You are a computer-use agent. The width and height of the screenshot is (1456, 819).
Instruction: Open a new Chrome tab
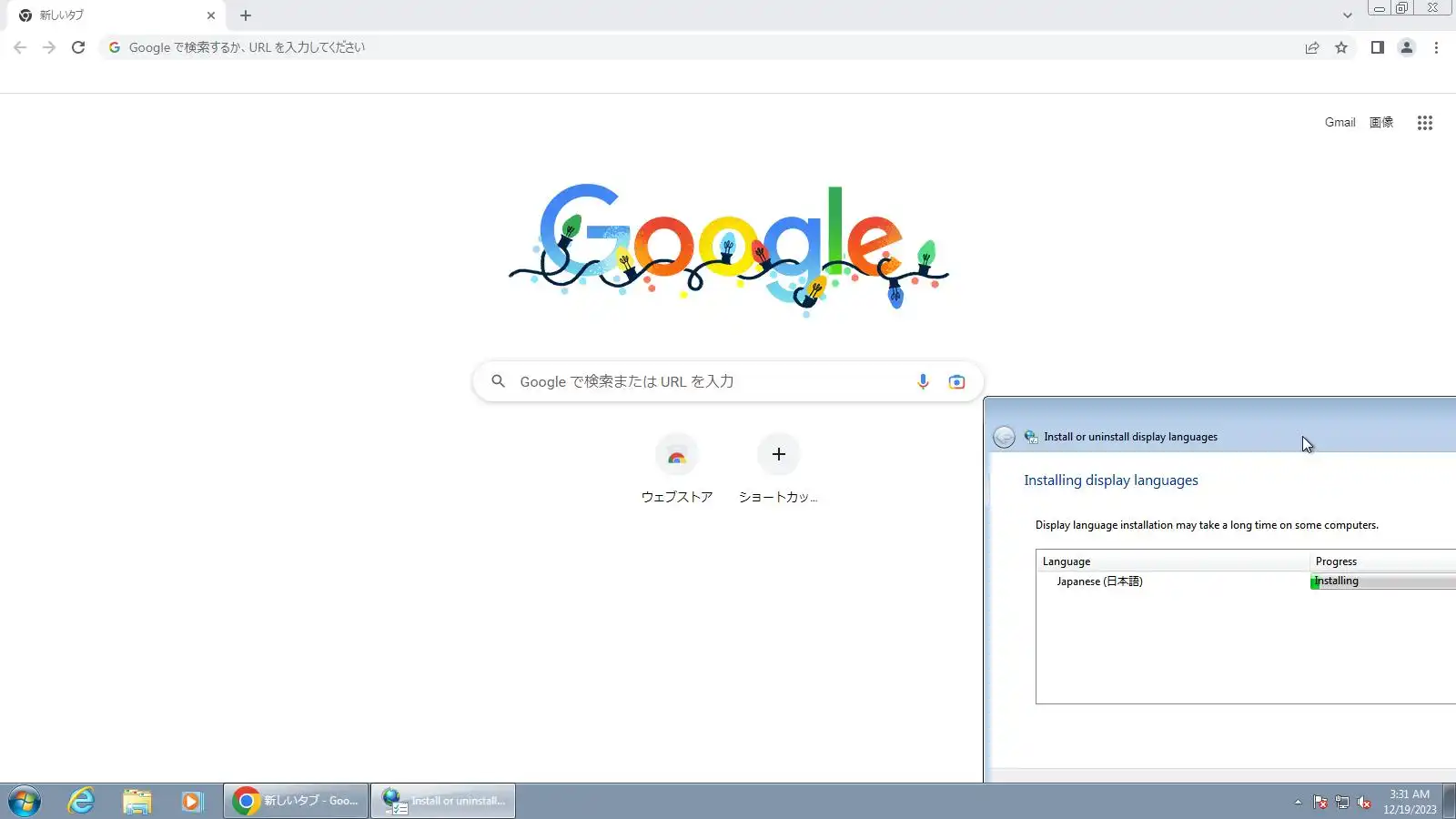point(246,15)
